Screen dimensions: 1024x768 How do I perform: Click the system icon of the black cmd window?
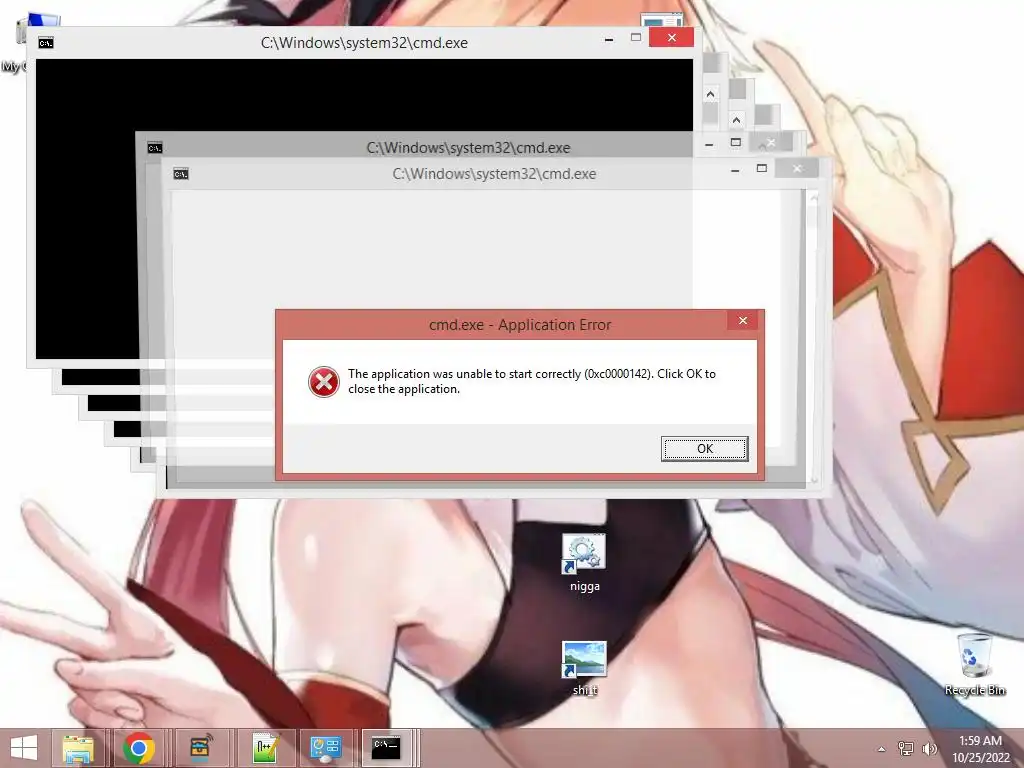46,43
